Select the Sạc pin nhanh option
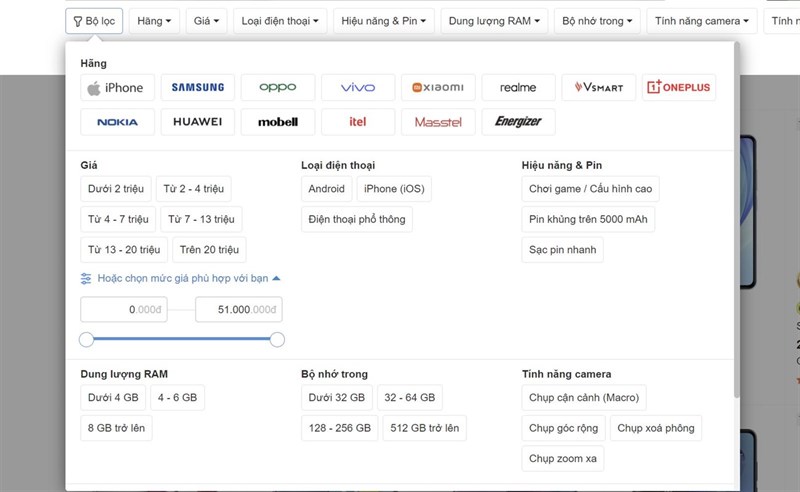The image size is (800, 492). 562,250
